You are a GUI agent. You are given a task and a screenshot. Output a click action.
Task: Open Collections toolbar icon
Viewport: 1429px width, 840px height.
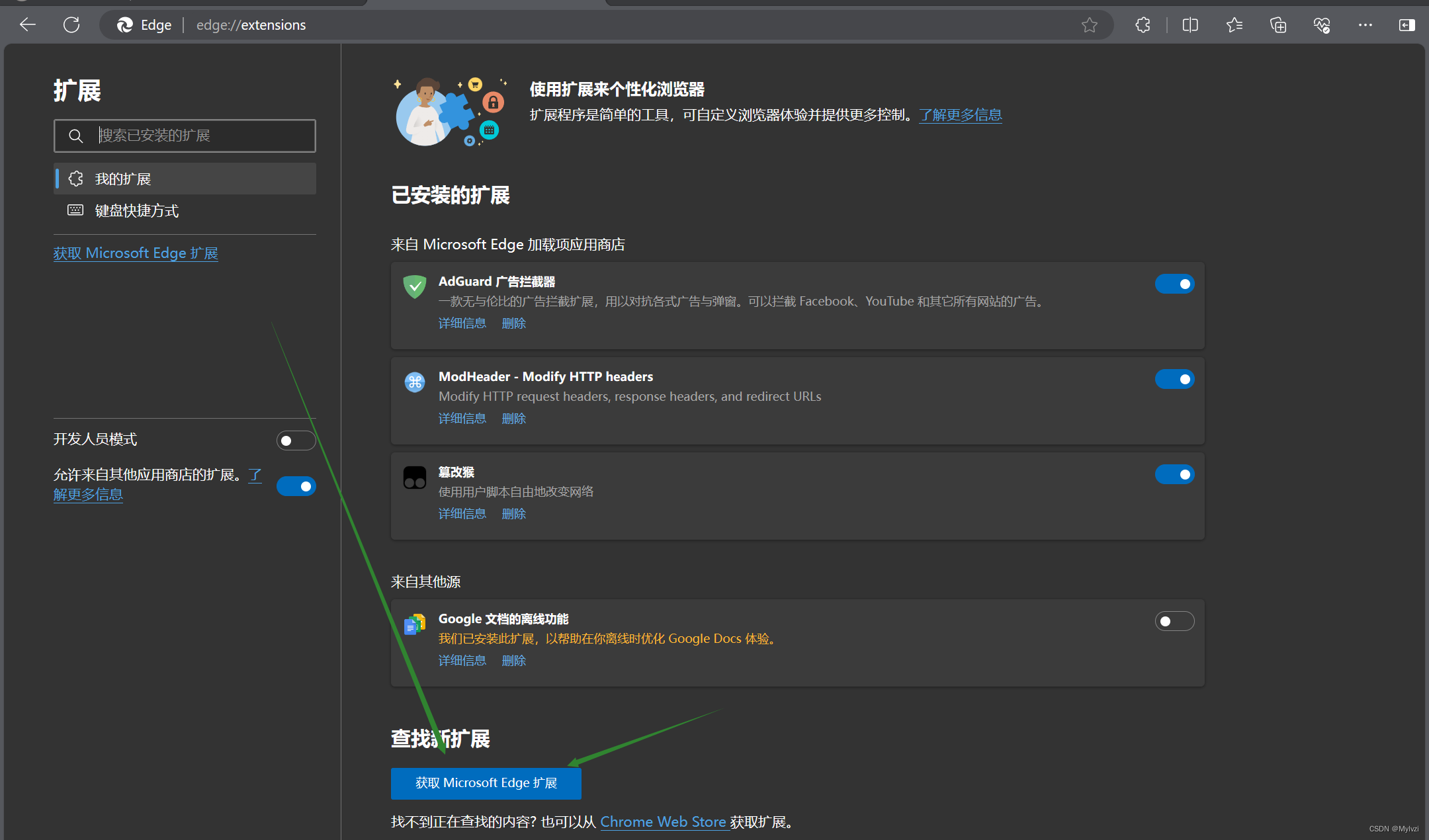click(1278, 25)
